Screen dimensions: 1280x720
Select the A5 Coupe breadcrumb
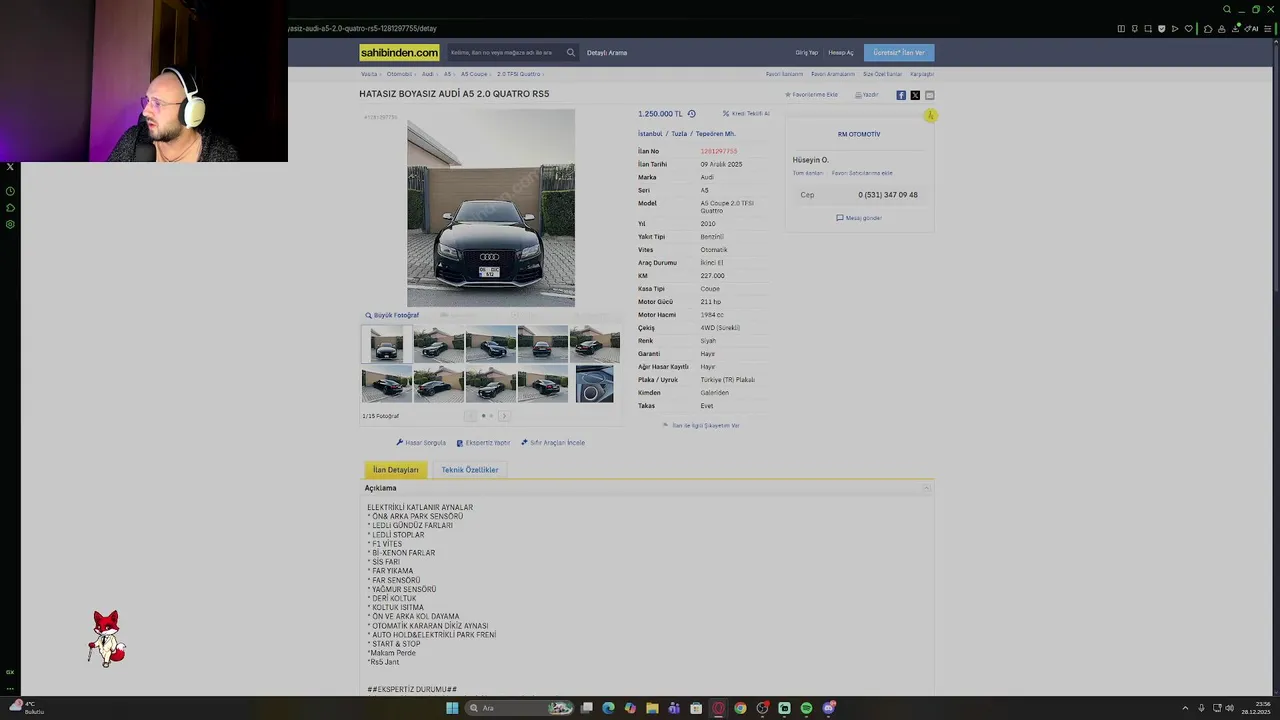click(474, 74)
